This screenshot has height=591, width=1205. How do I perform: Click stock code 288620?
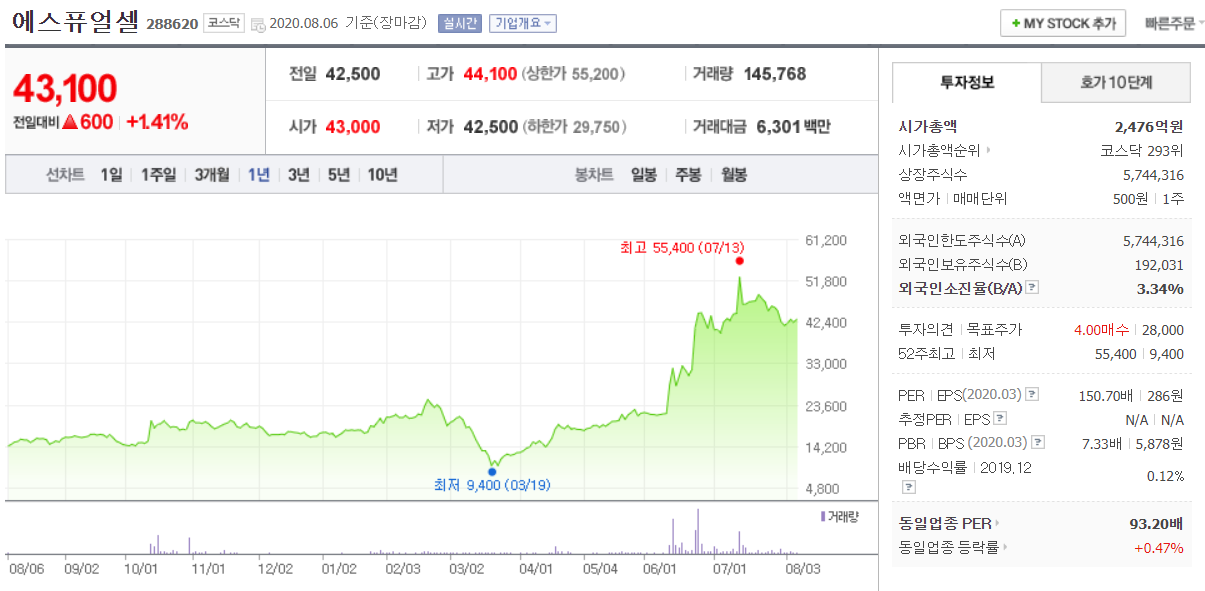click(x=172, y=24)
